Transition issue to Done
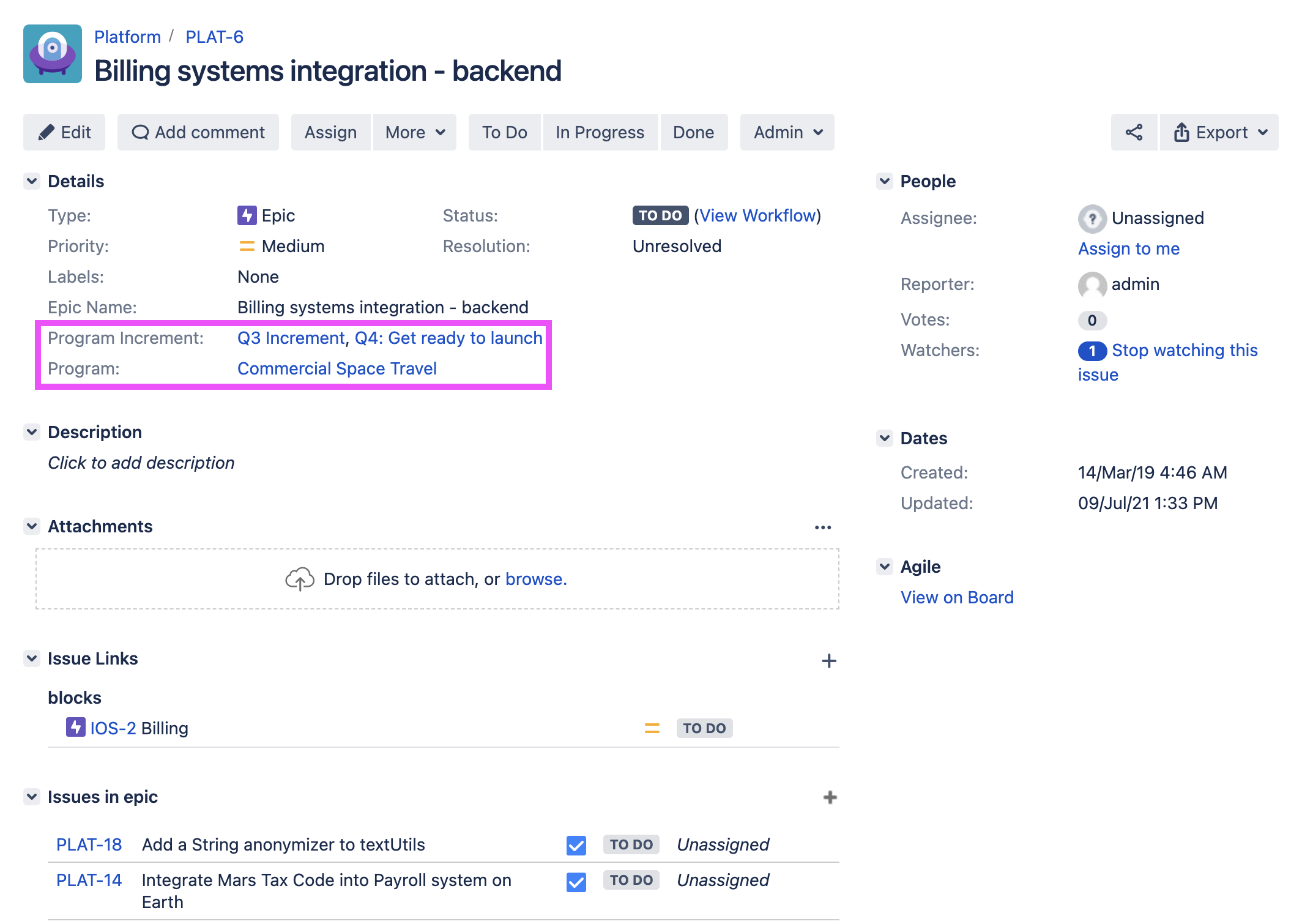This screenshot has height=924, width=1302. (693, 132)
